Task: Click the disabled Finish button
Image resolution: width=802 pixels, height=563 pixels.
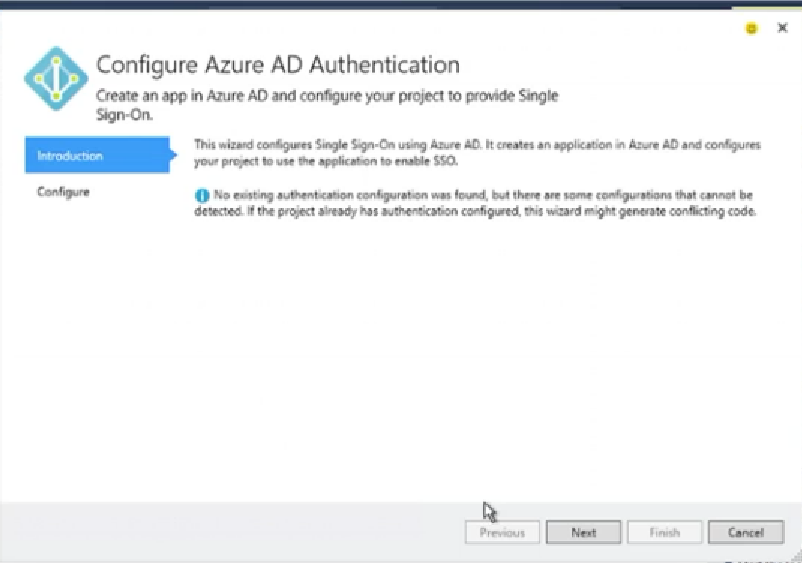Action: click(664, 533)
